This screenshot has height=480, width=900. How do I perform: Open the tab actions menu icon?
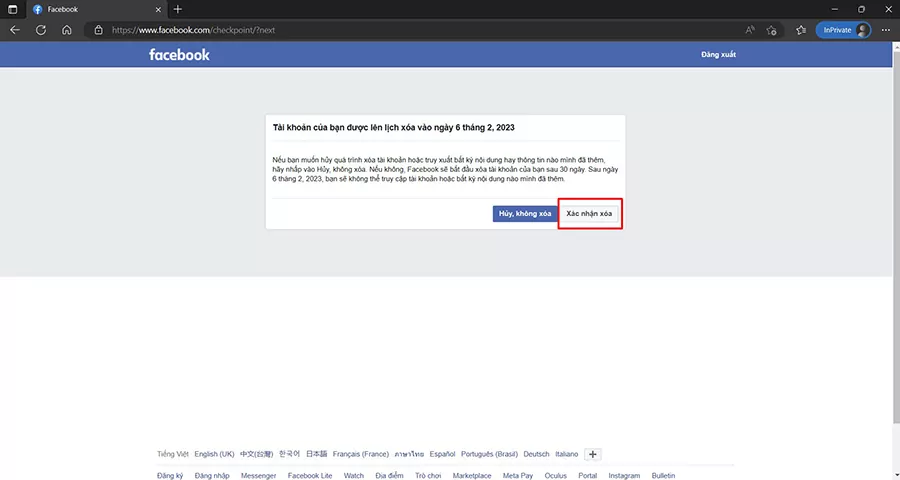click(x=13, y=9)
